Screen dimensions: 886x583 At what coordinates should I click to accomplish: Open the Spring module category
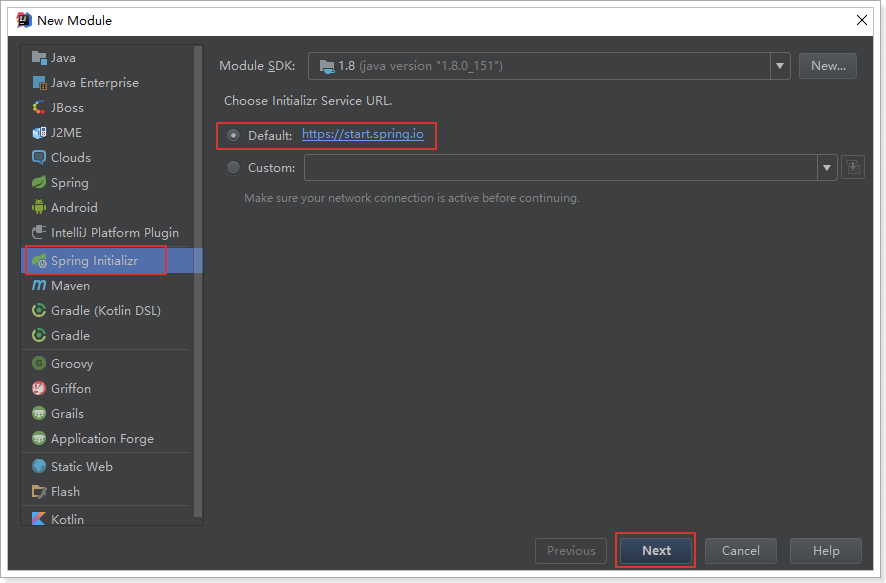66,182
